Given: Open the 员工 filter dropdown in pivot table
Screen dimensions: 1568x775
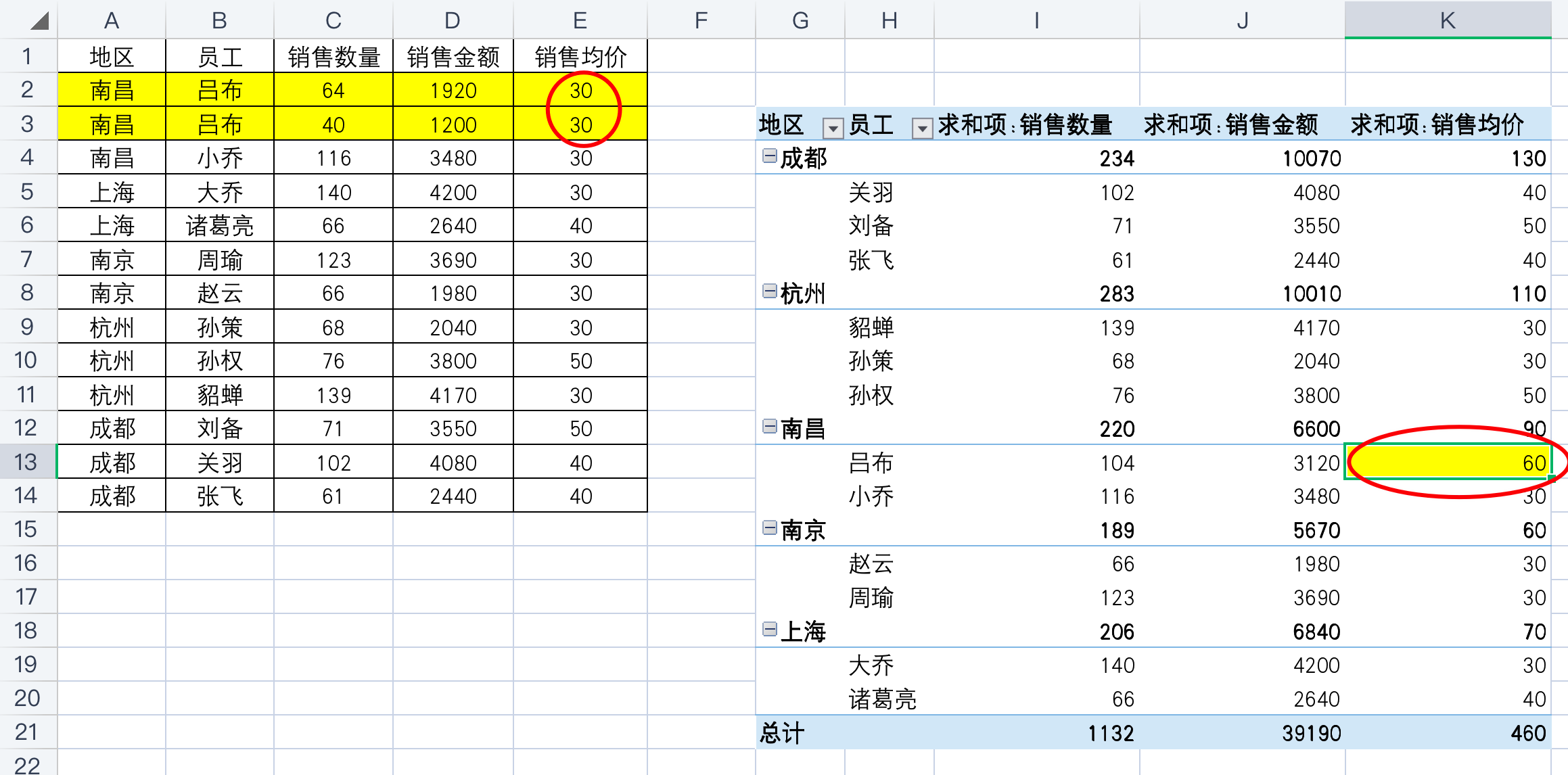Looking at the screenshot, I should (x=921, y=127).
